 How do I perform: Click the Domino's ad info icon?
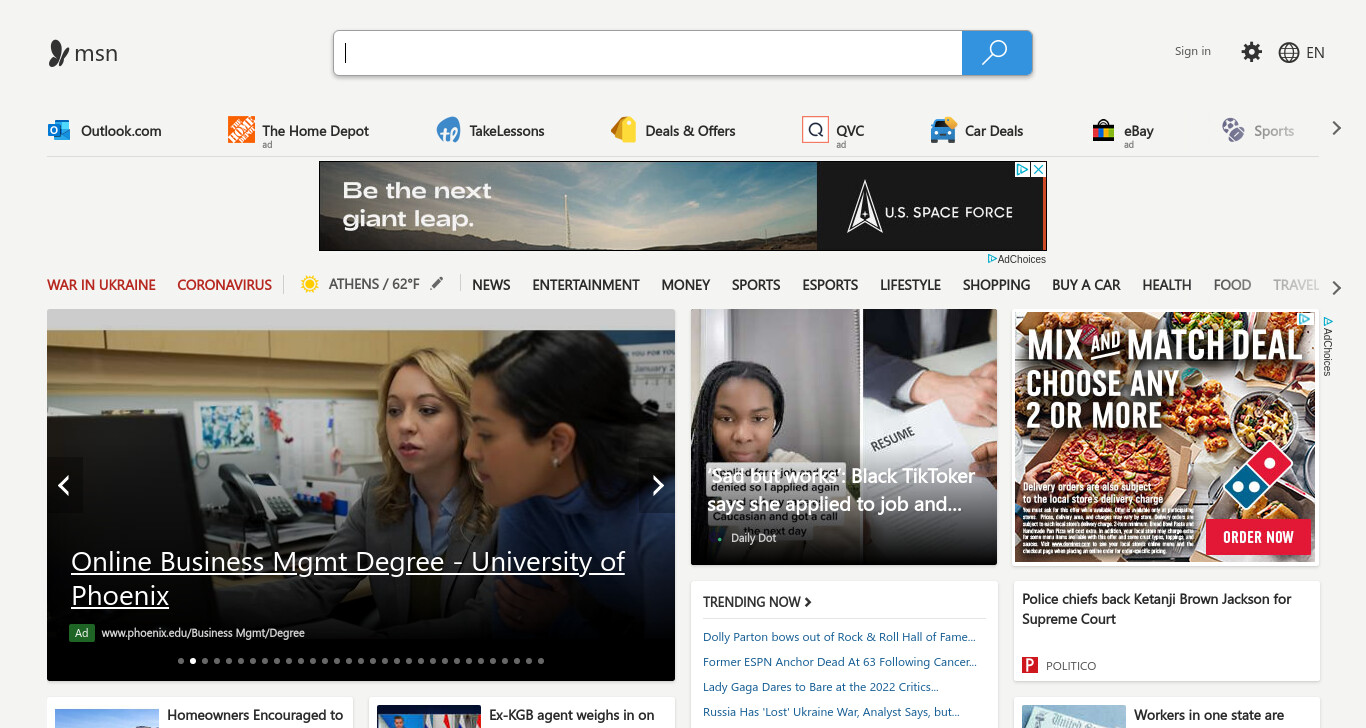(1306, 320)
